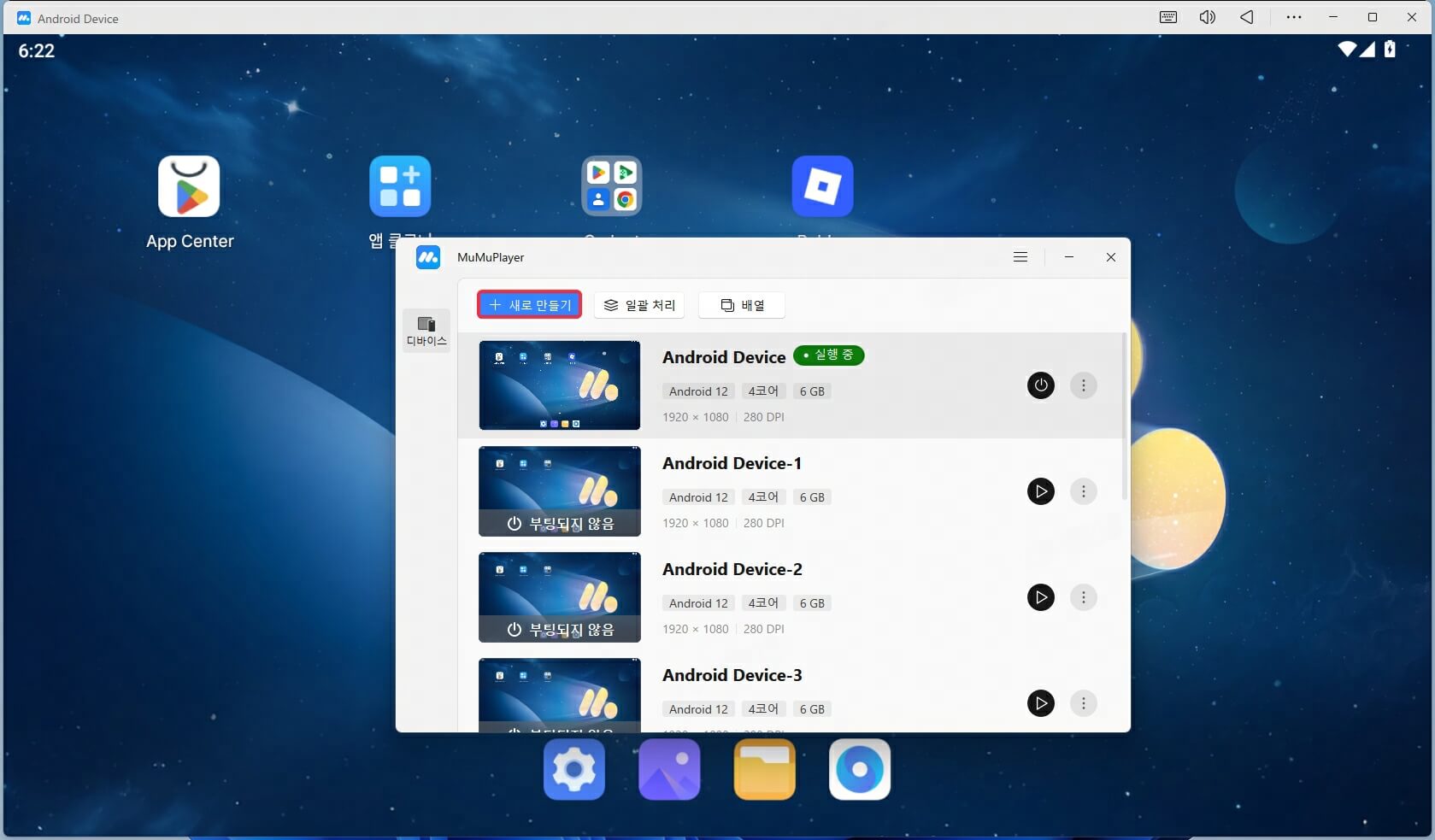Click the Android Device-1 name
The width and height of the screenshot is (1435, 840).
(x=732, y=463)
